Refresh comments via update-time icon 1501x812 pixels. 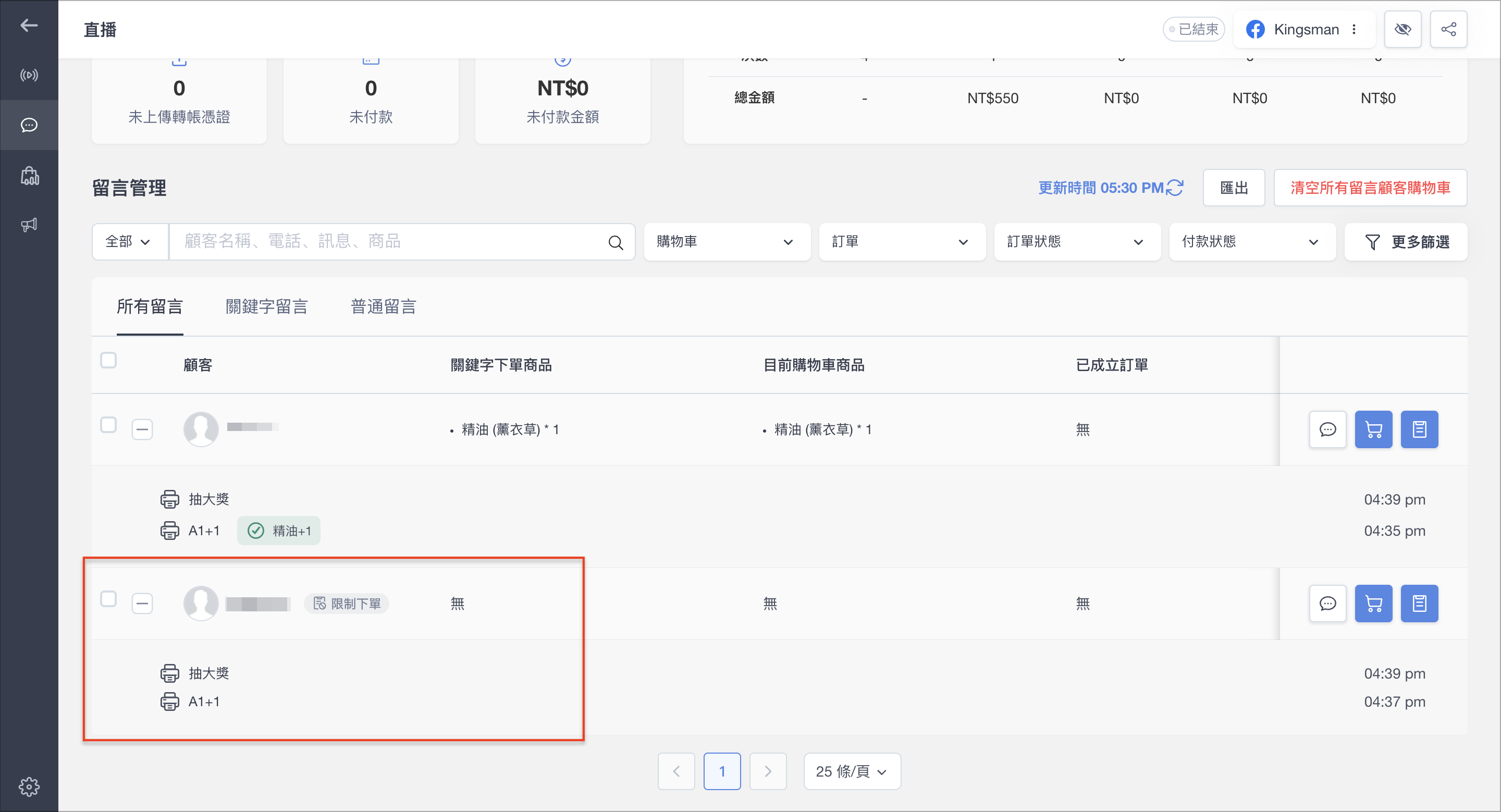[1175, 188]
